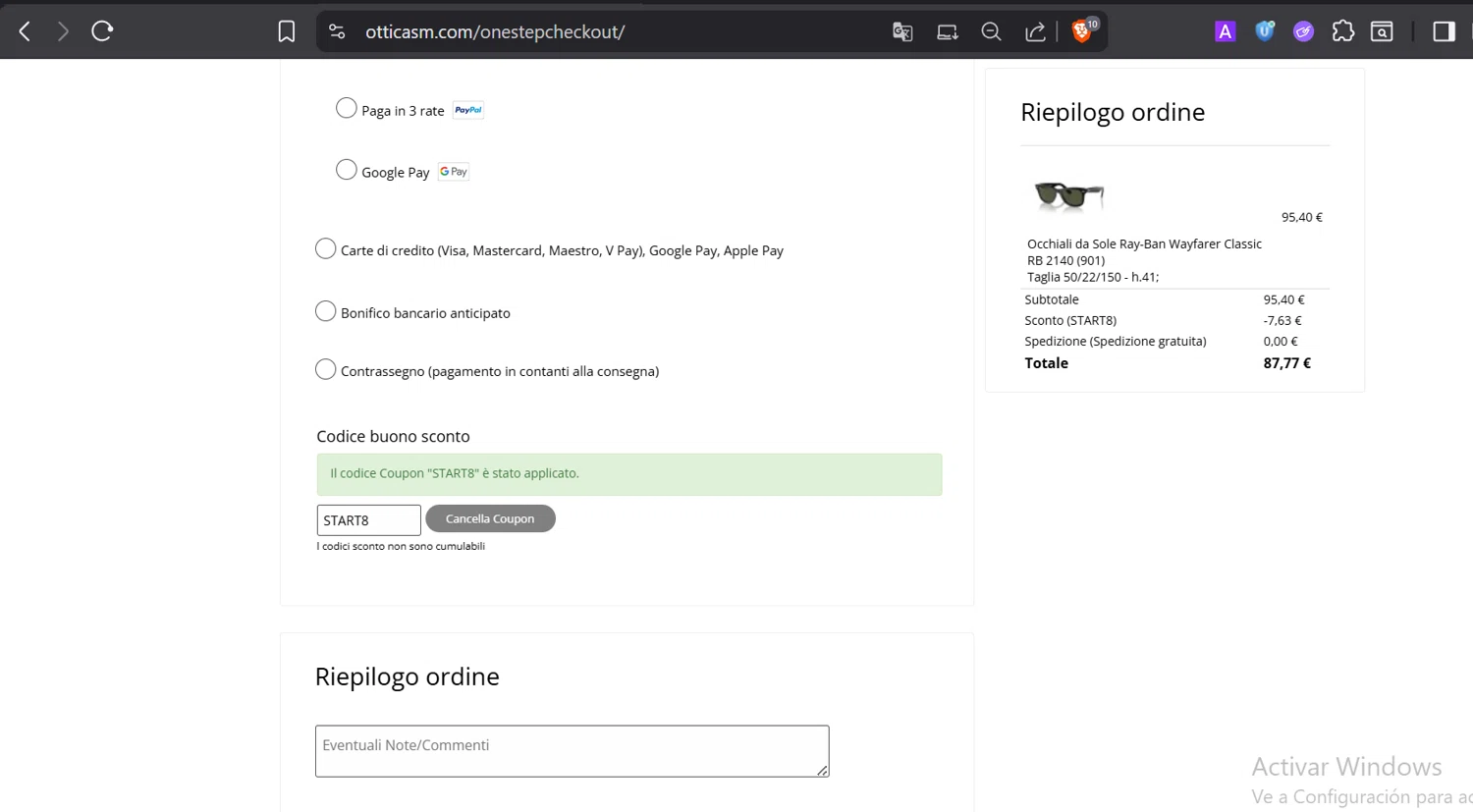Open the extensions puzzle menu
The width and height of the screenshot is (1473, 812).
[1342, 31]
